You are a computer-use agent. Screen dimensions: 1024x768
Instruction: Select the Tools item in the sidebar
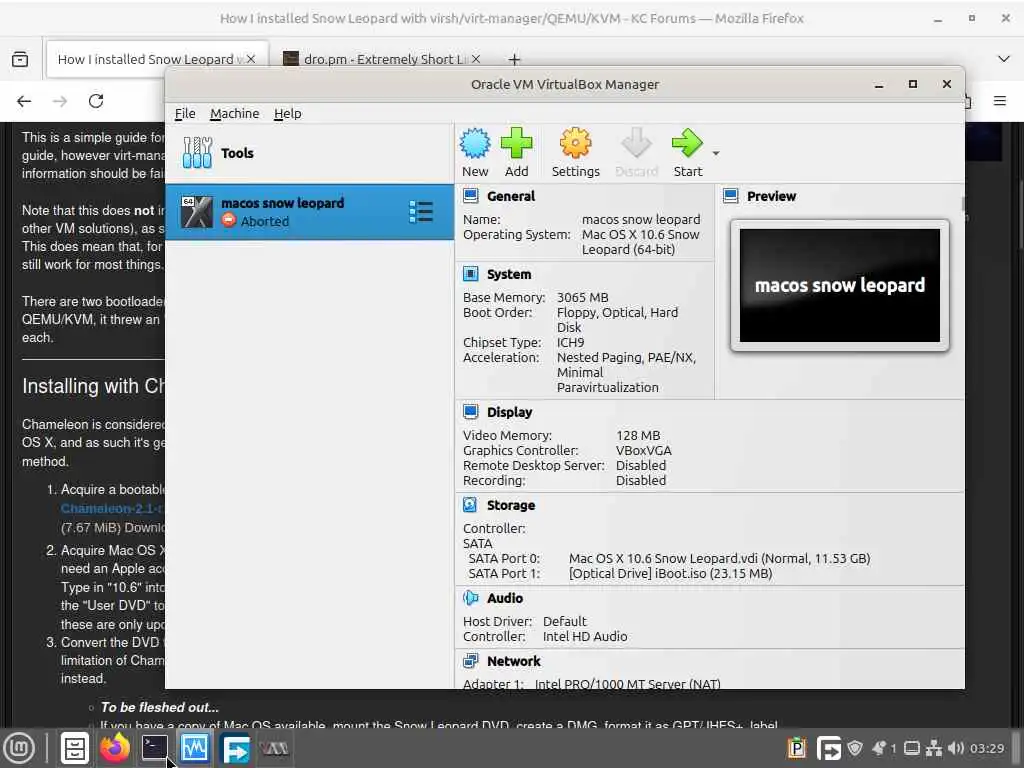tap(310, 153)
